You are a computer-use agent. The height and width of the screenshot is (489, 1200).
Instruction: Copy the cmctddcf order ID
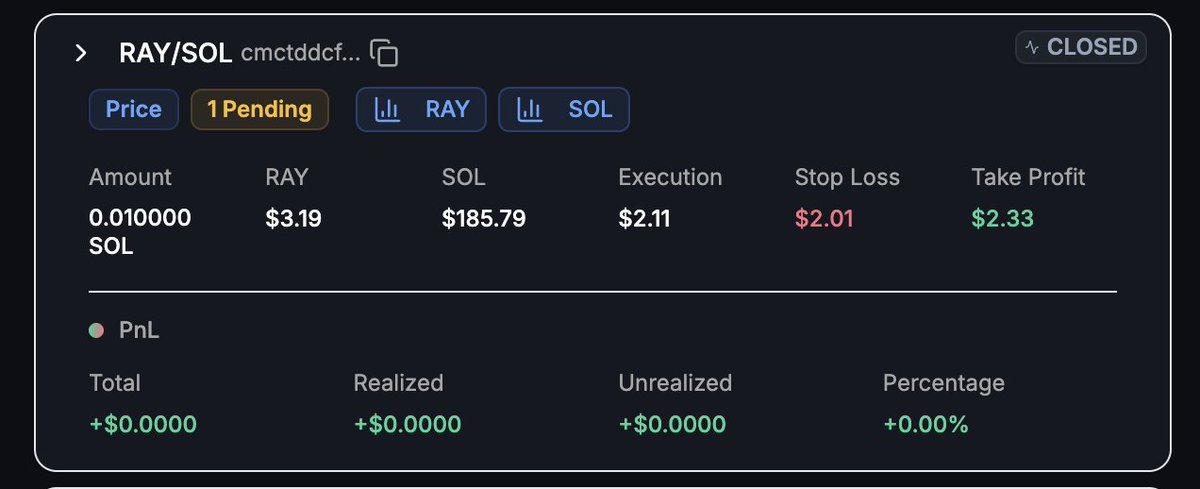[384, 53]
